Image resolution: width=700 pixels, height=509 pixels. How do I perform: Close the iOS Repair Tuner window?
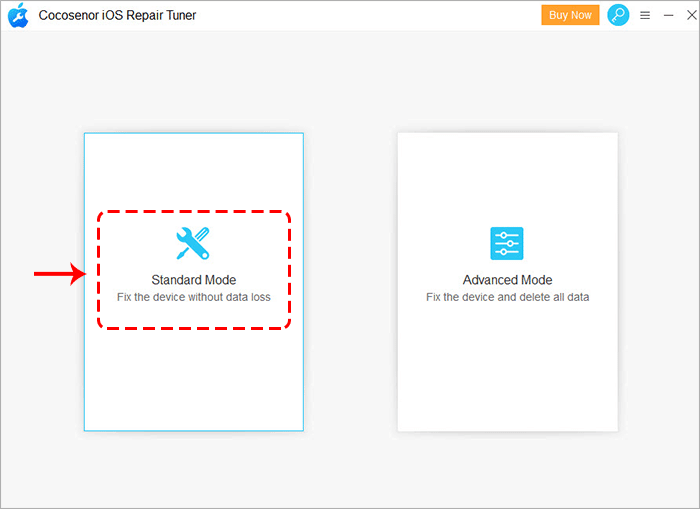(692, 15)
